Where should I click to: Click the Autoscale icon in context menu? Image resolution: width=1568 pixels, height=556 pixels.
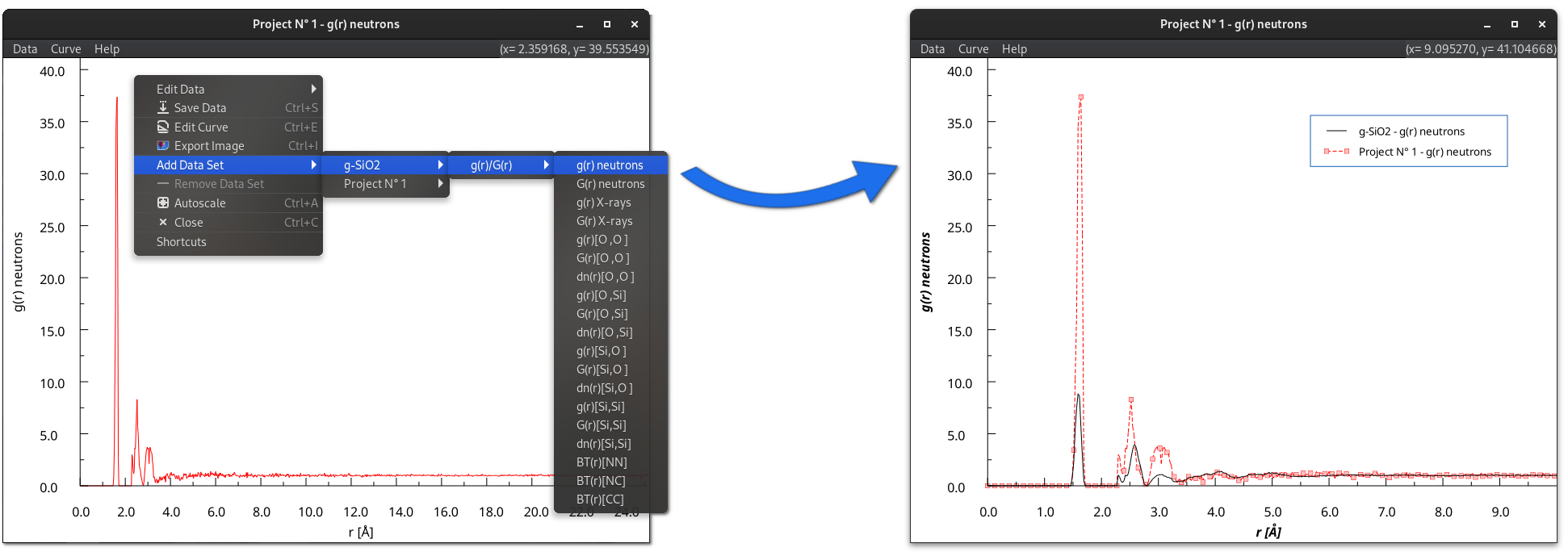click(x=163, y=203)
